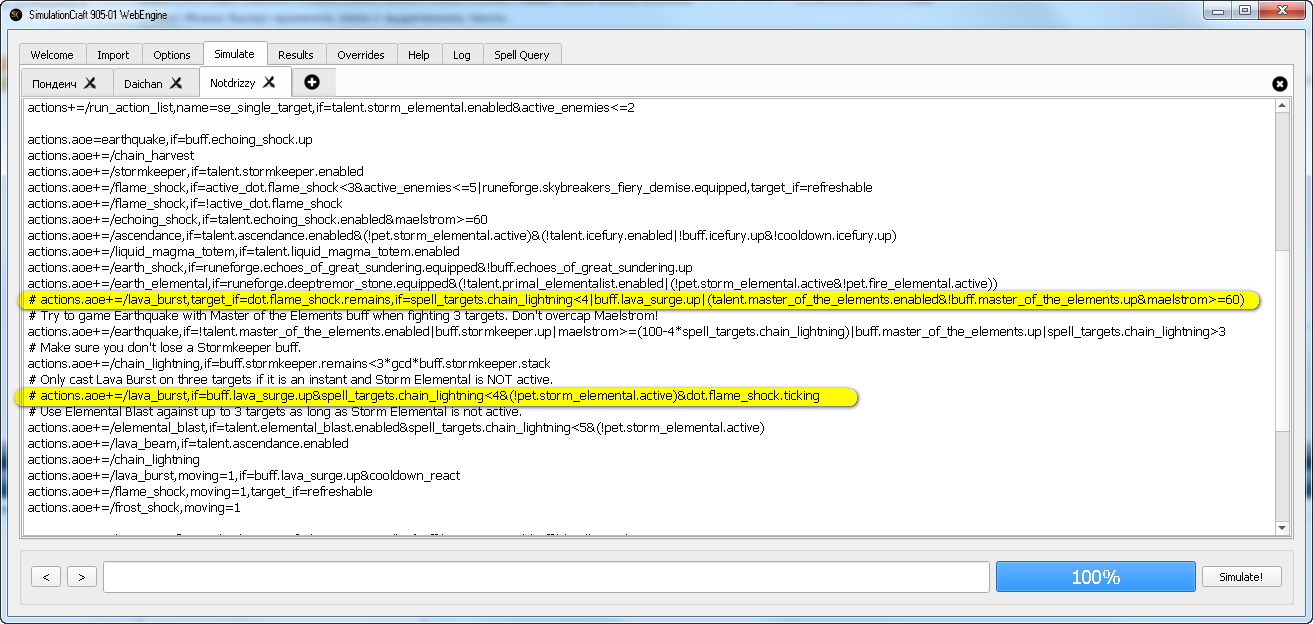This screenshot has width=1313, height=624.
Task: Click the black circular close-all-tabs icon
Action: click(x=1279, y=84)
